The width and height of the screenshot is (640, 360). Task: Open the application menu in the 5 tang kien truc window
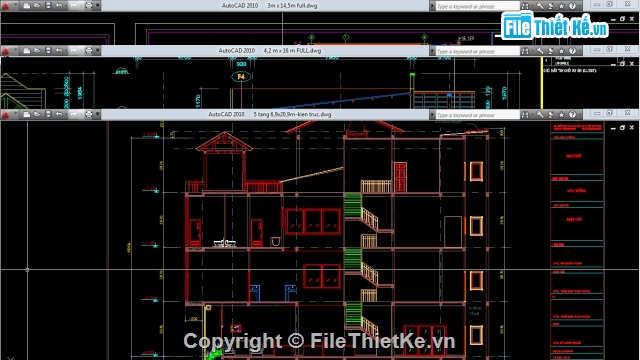pyautogui.click(x=6, y=115)
